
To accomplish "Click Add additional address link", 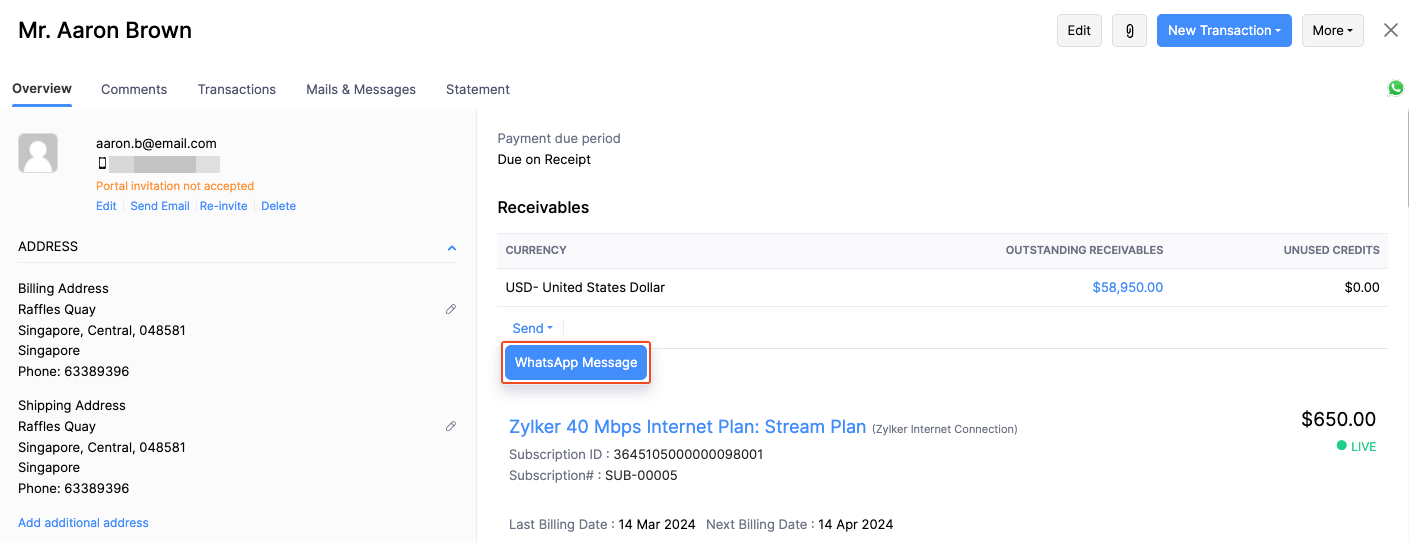I will click(83, 523).
